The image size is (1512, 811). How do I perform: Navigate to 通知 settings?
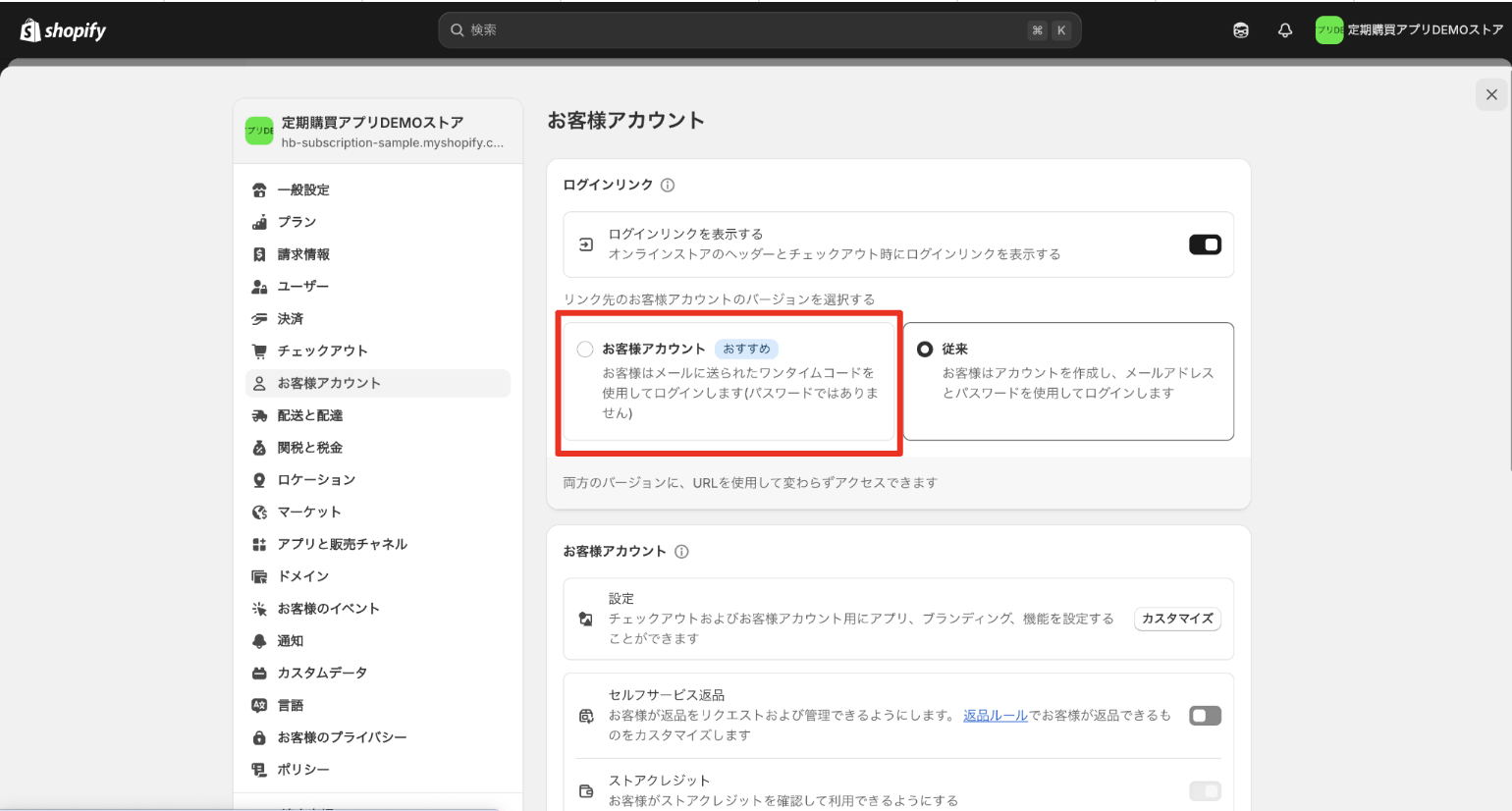(x=290, y=641)
